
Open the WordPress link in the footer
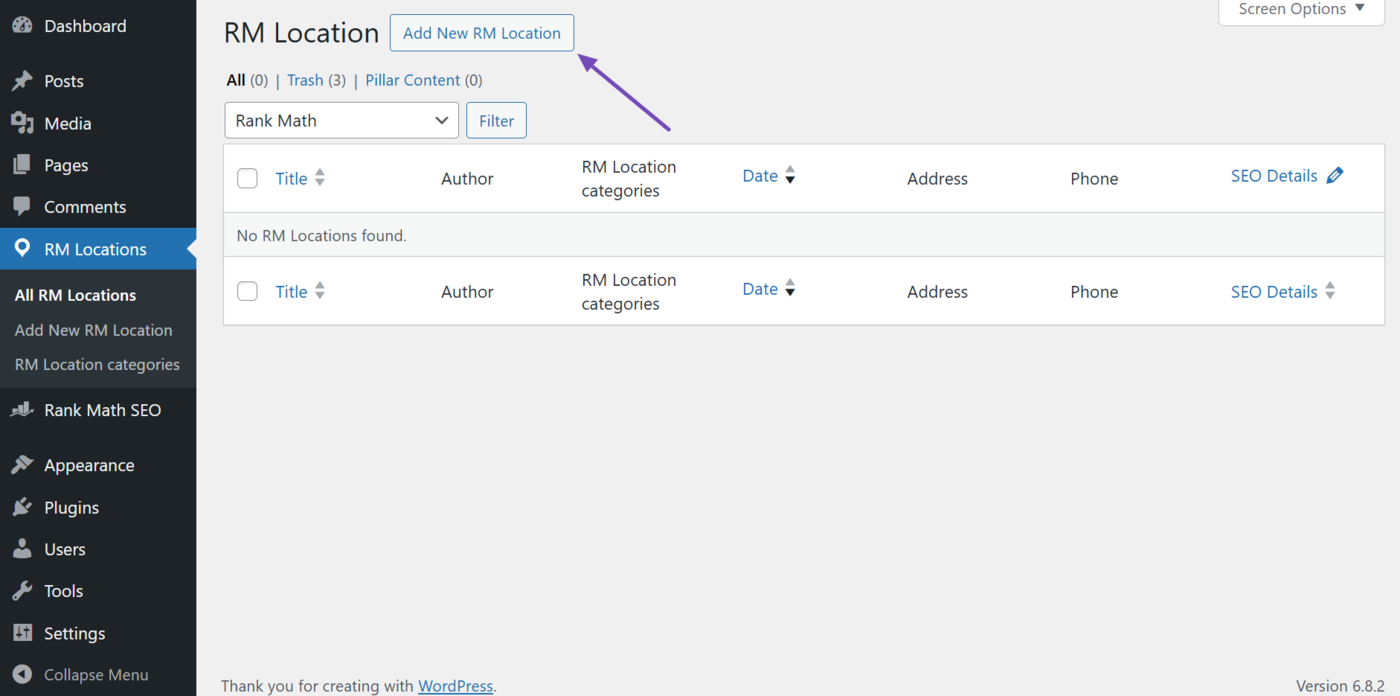click(x=455, y=686)
